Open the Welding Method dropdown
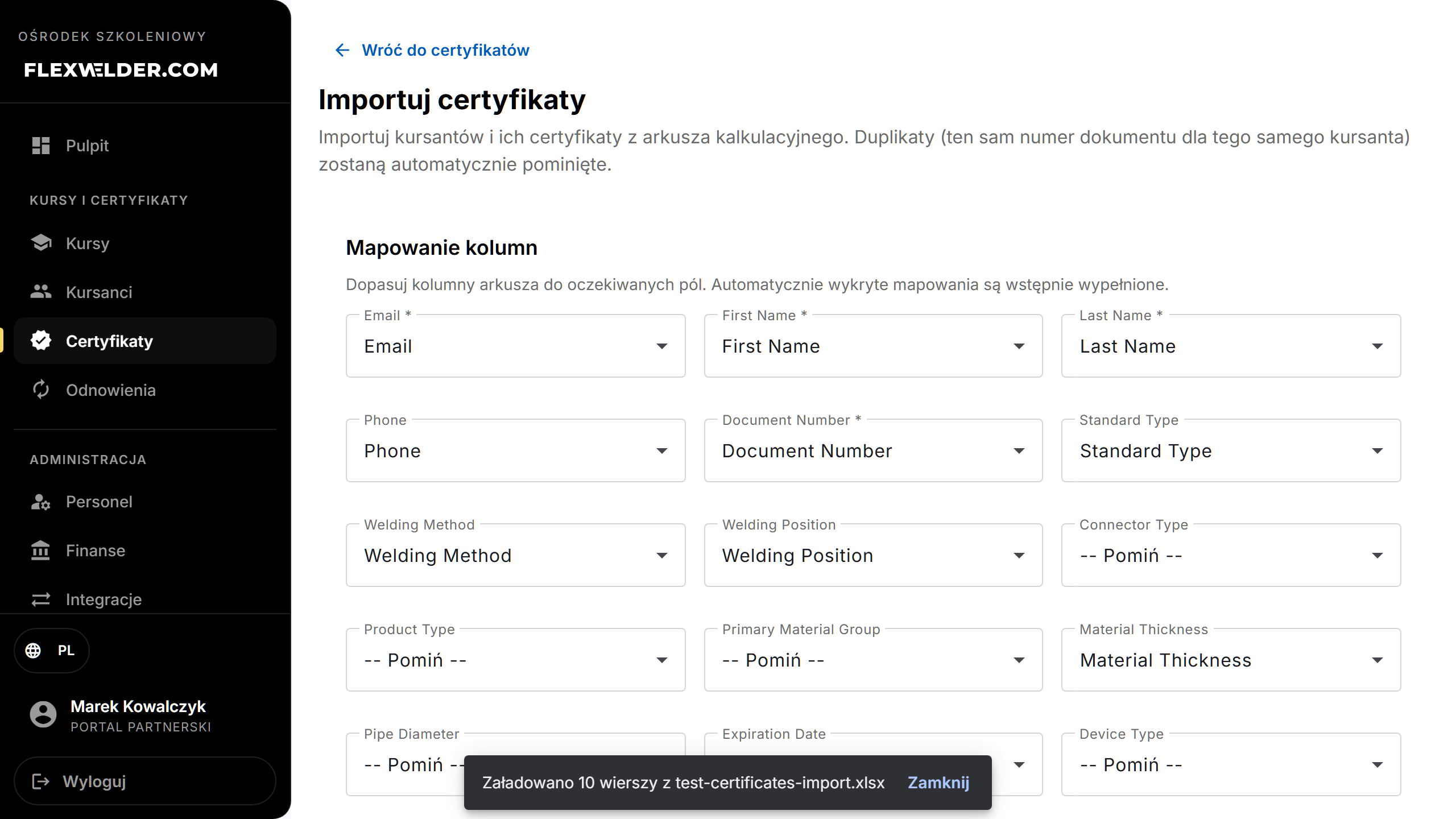 coord(515,555)
